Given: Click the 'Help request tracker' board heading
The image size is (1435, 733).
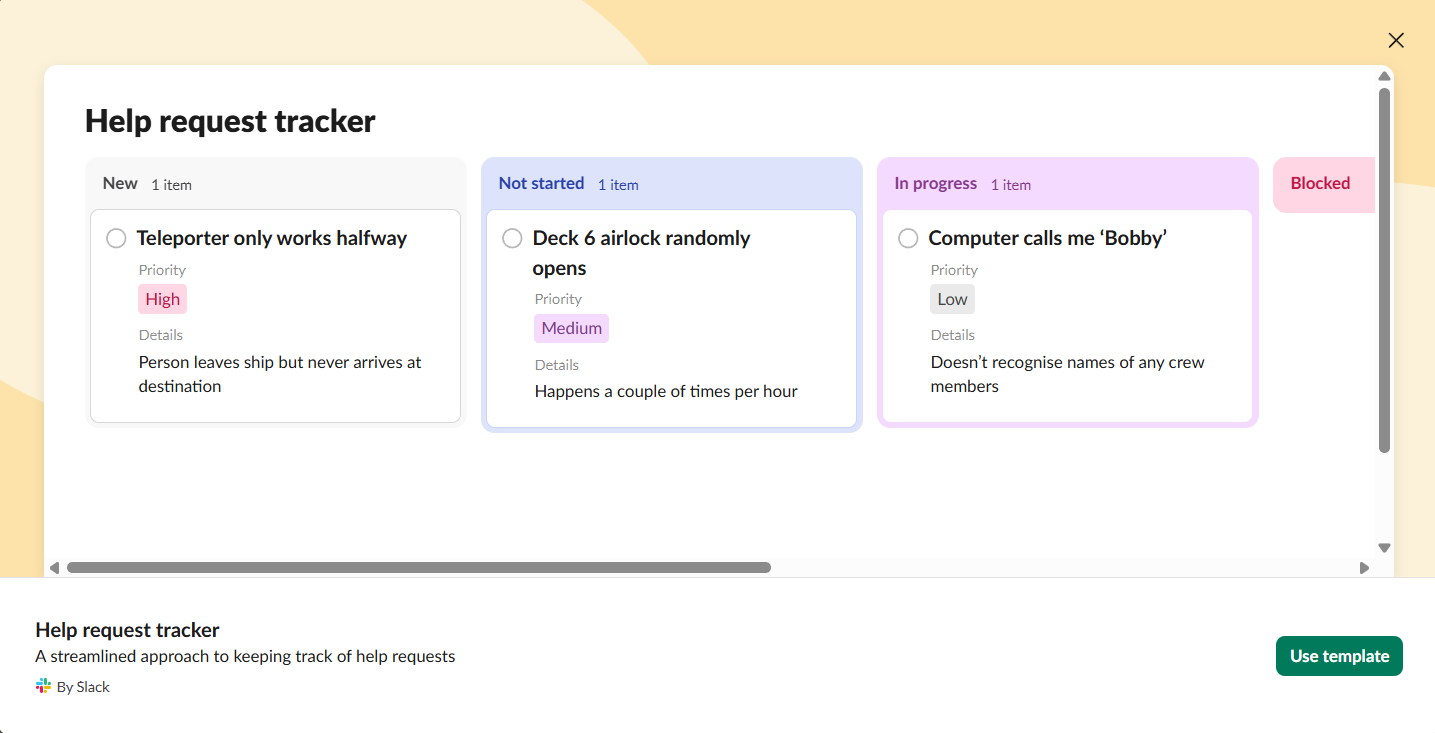Looking at the screenshot, I should 230,121.
